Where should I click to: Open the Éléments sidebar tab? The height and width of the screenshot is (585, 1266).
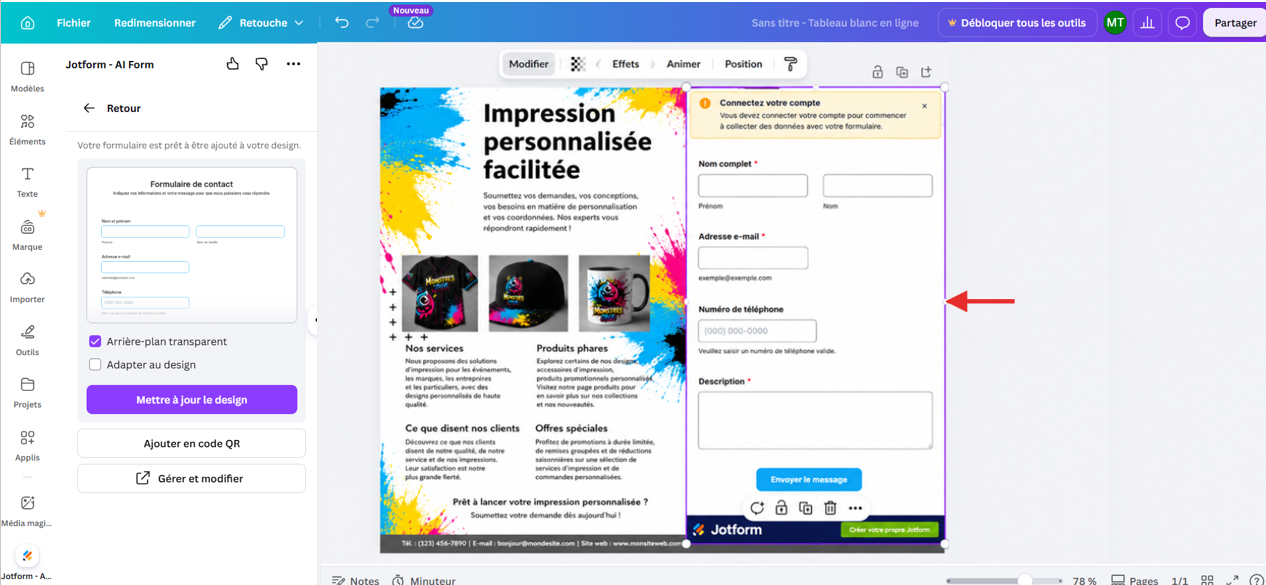point(27,129)
